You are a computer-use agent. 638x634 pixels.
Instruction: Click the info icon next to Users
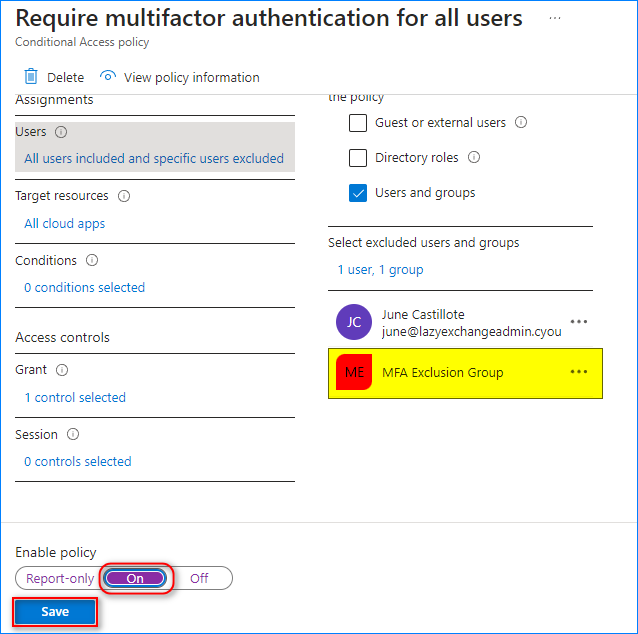click(61, 132)
